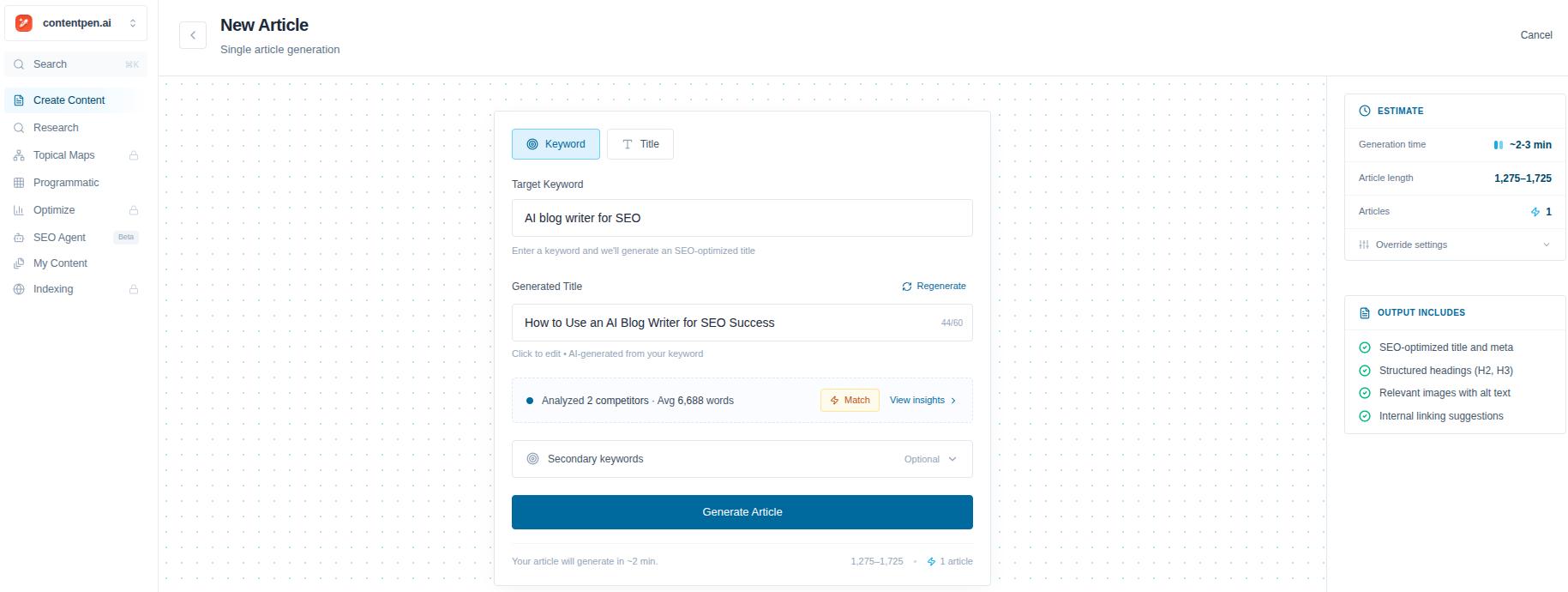Click the 44/60 character counter

click(x=952, y=323)
